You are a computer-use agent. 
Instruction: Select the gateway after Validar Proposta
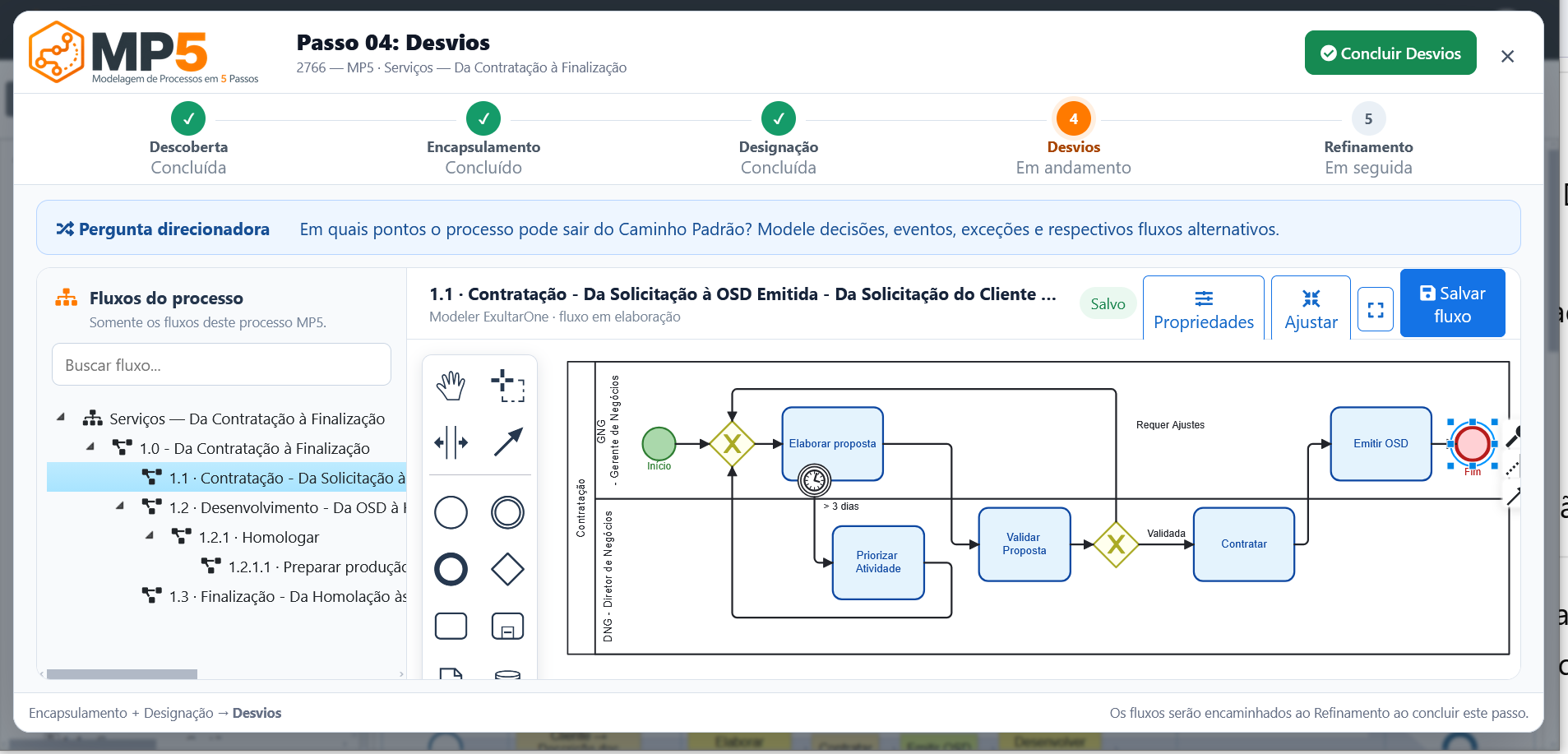pyautogui.click(x=1116, y=544)
